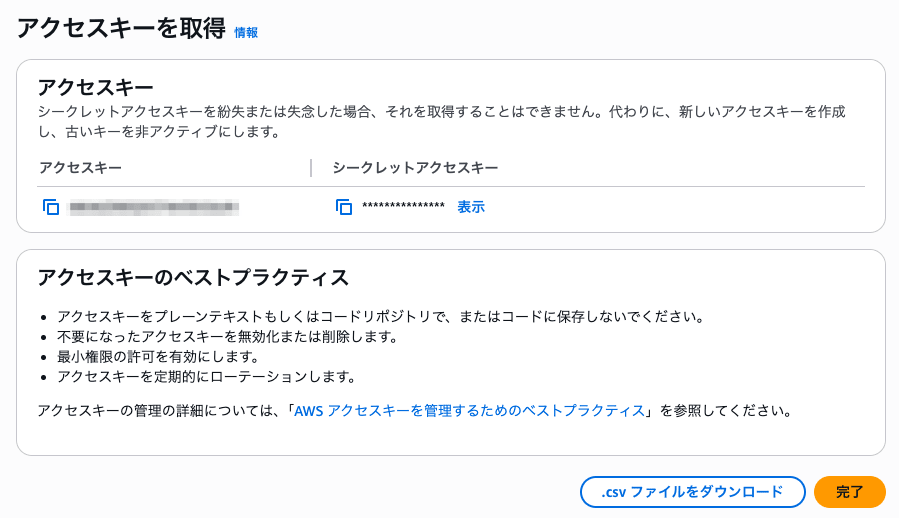Open AWS アクセスキーを管理するためのベストプラクティス link
The width and height of the screenshot is (899, 518).
[469, 411]
